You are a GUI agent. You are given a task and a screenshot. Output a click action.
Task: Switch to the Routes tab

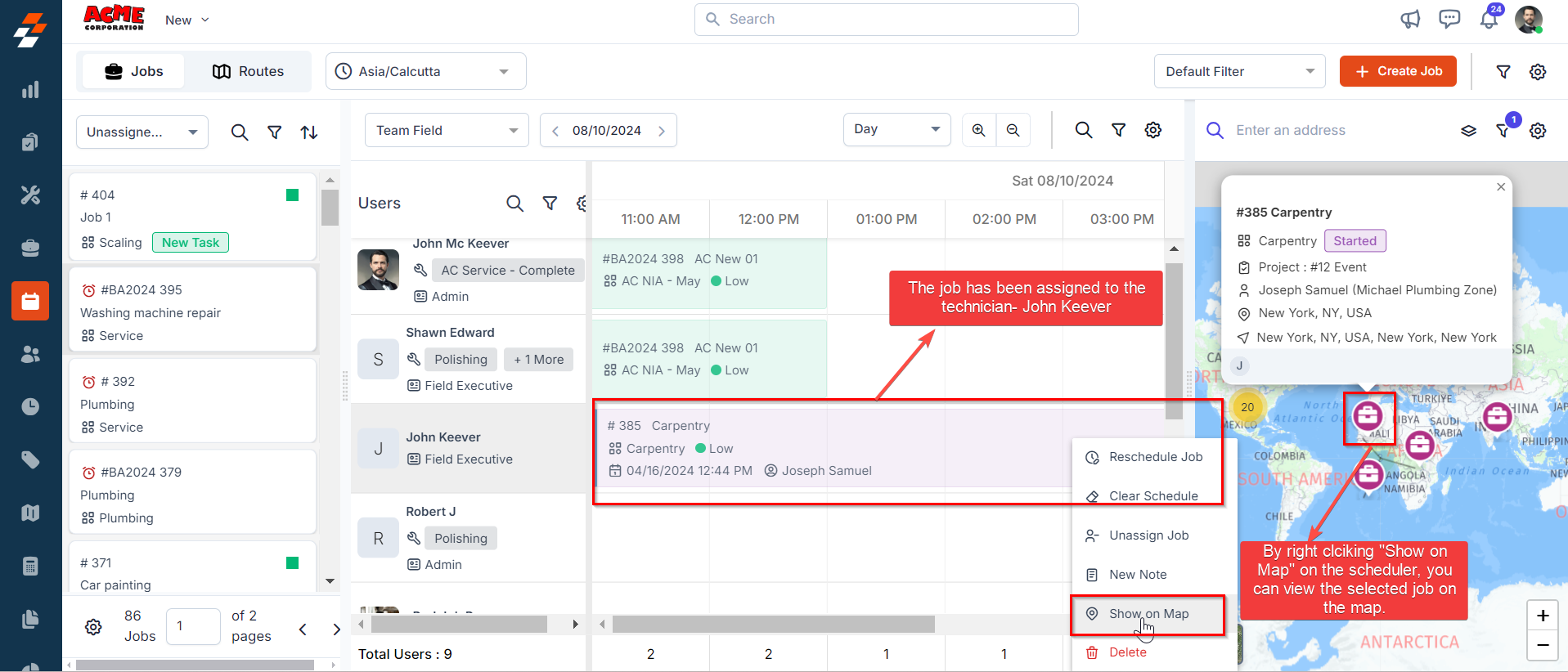click(248, 72)
